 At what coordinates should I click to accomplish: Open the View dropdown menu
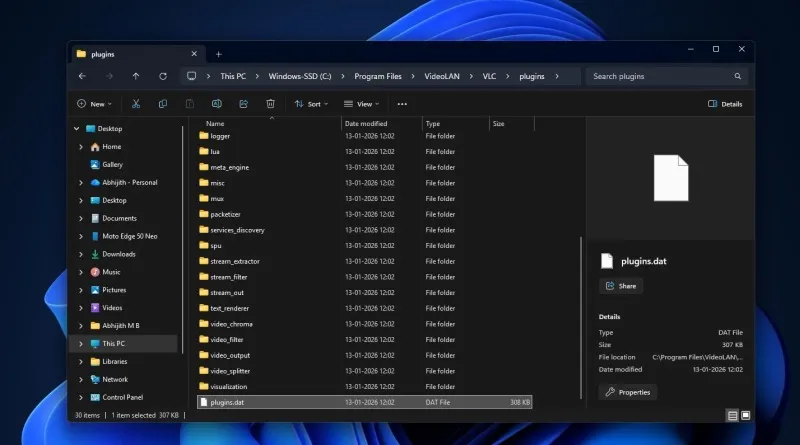click(361, 104)
